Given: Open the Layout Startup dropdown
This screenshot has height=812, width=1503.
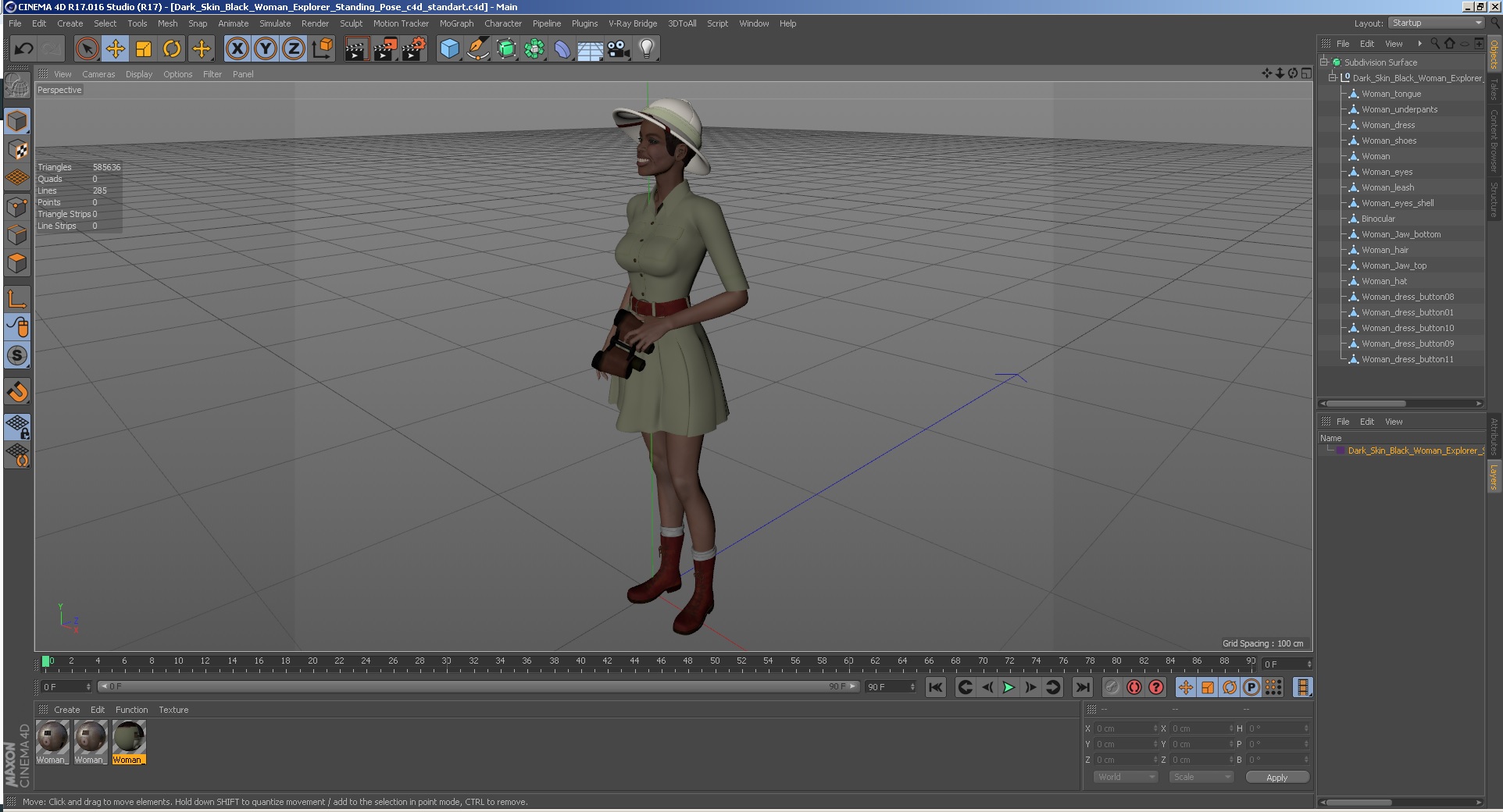Looking at the screenshot, I should click(x=1436, y=23).
